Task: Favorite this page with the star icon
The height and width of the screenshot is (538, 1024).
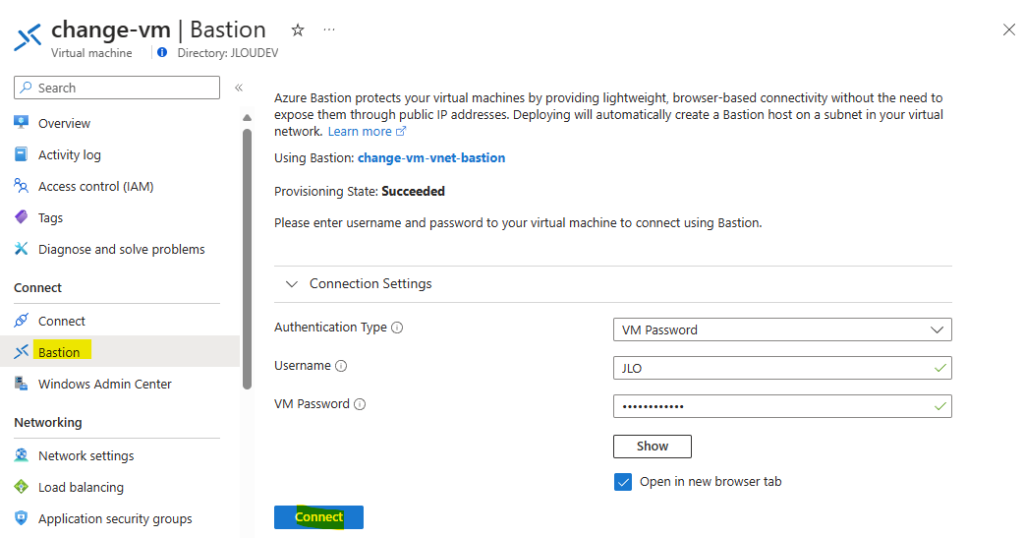Action: pyautogui.click(x=298, y=30)
